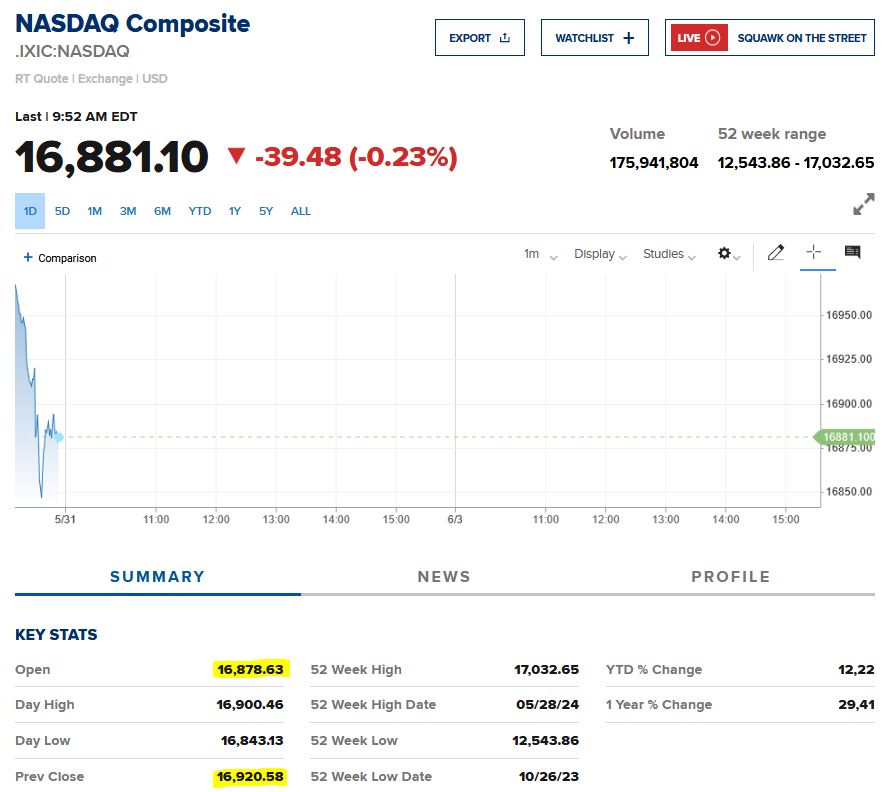
Task: Click the 6/3 date marker on chart axis
Action: tap(455, 519)
